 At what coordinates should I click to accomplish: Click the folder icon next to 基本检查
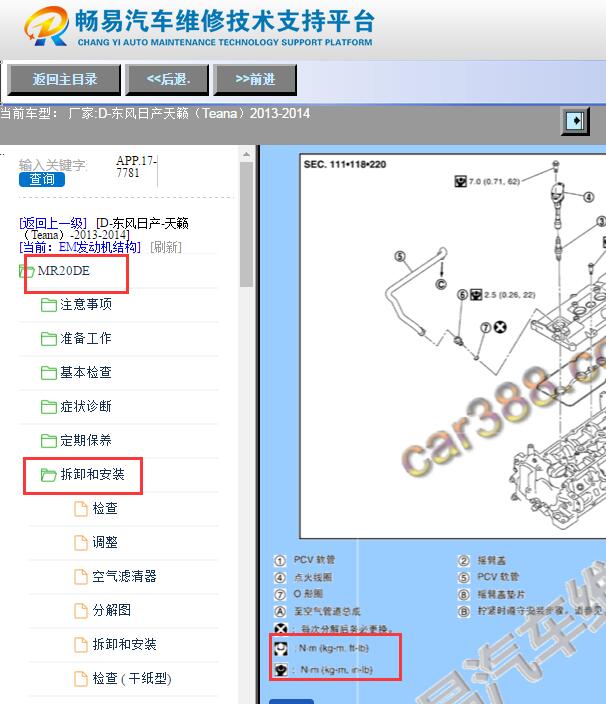click(48, 373)
